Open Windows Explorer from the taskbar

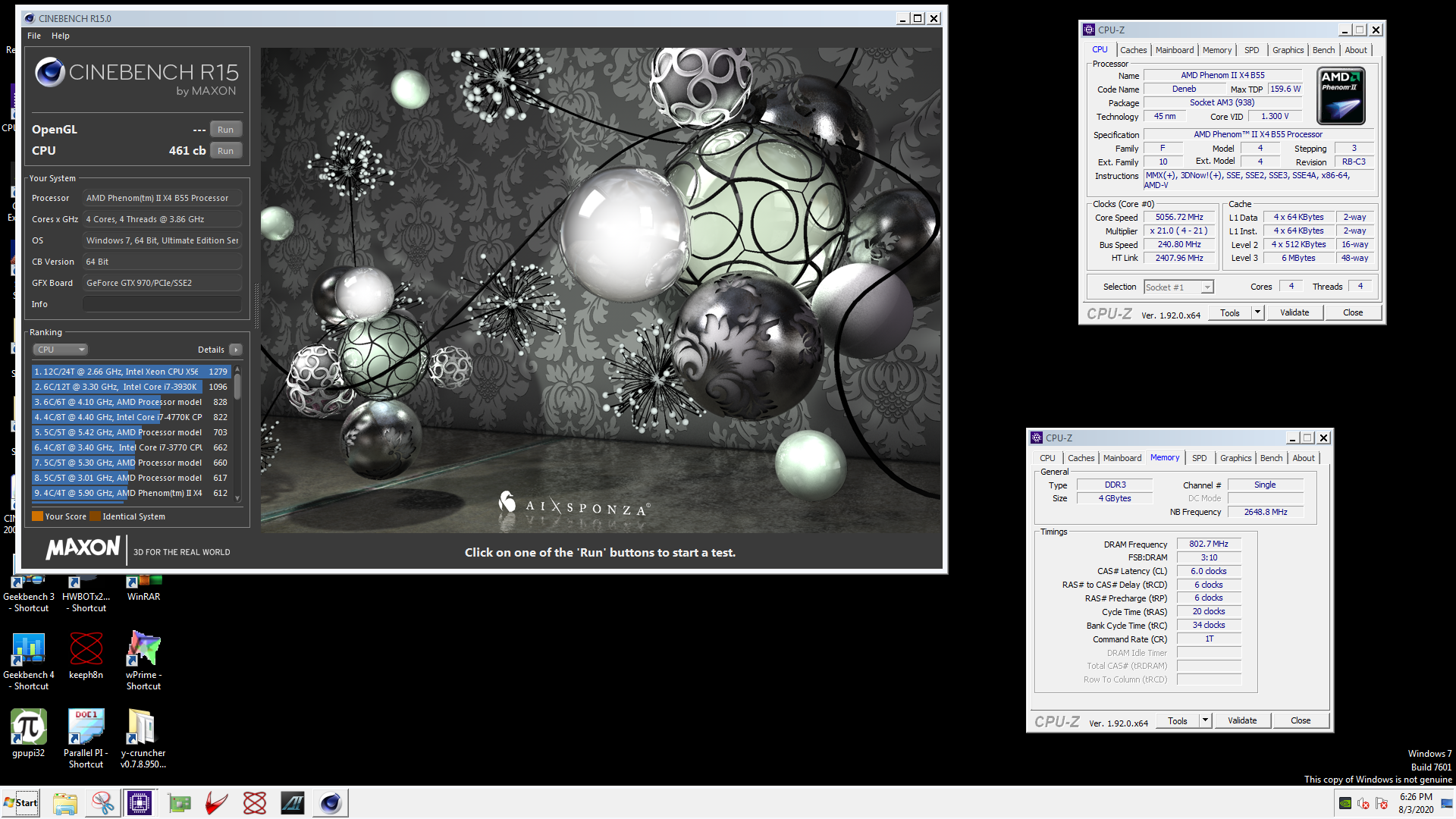[65, 803]
